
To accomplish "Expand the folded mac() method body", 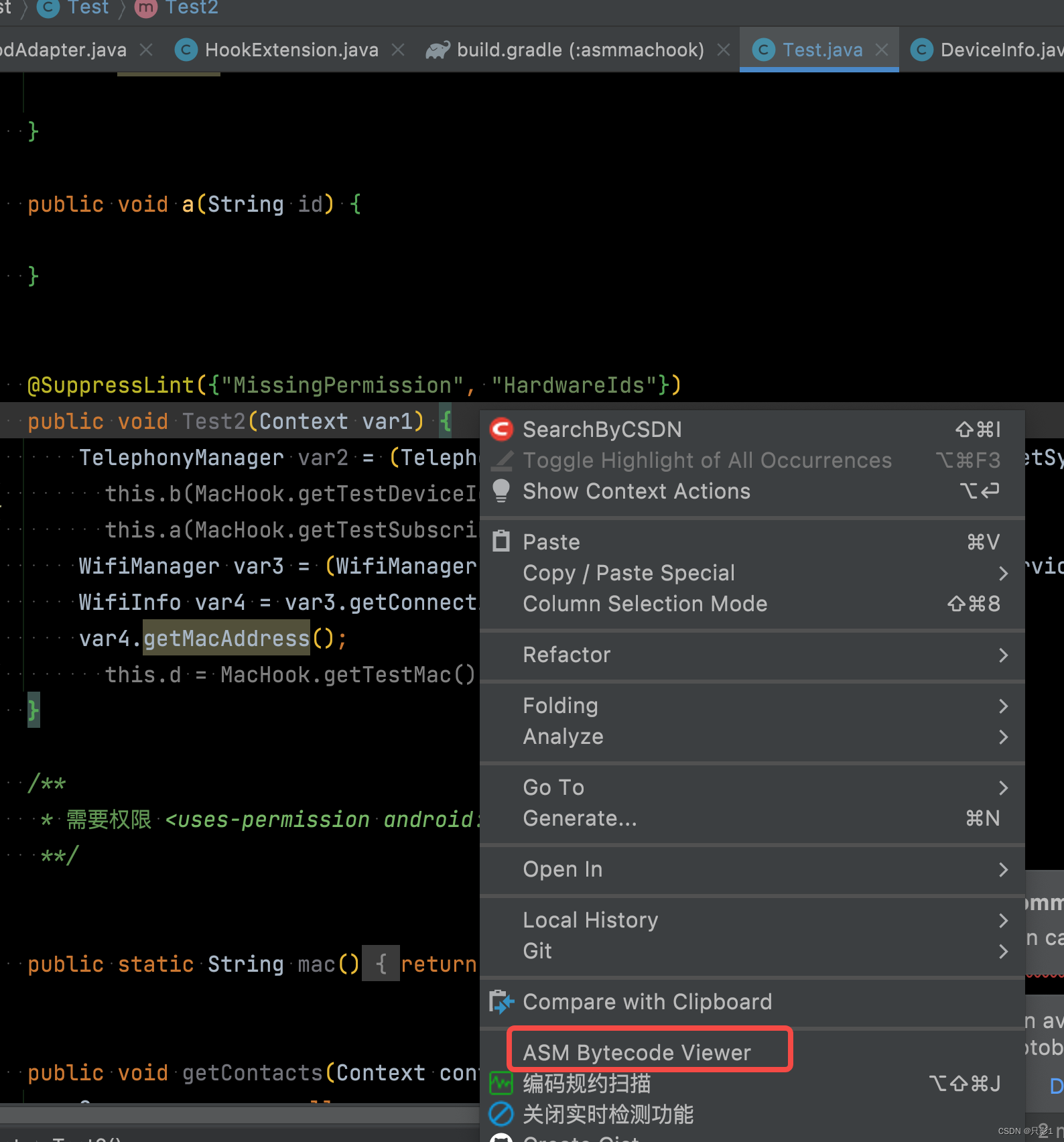I will point(381,964).
